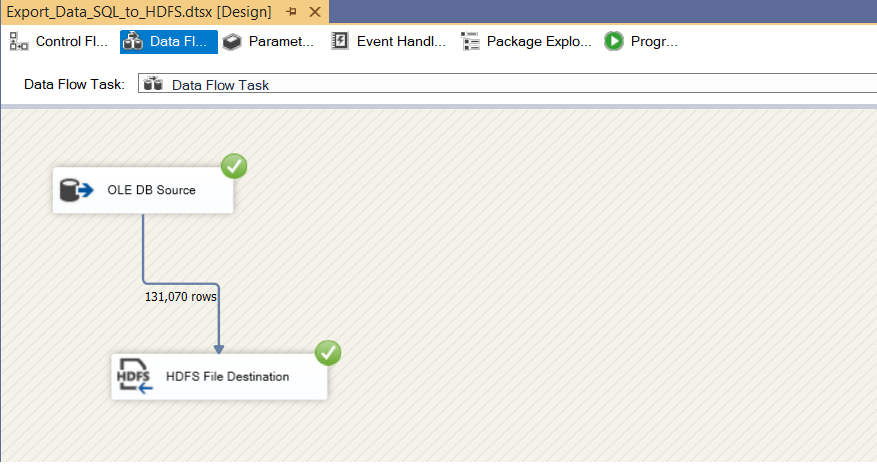The image size is (877, 464).
Task: Select the data path arrow between components
Action: [144, 250]
